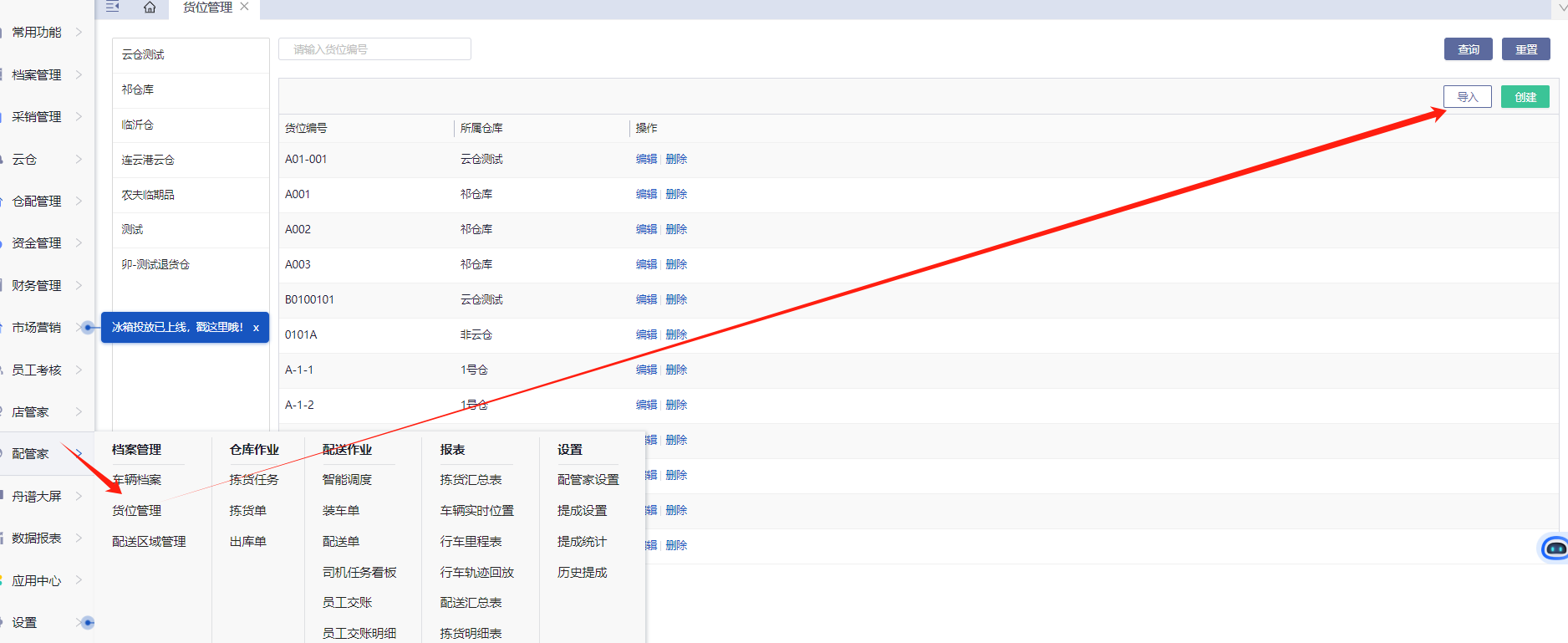Open 车辆实时位置 report menu item

point(476,511)
